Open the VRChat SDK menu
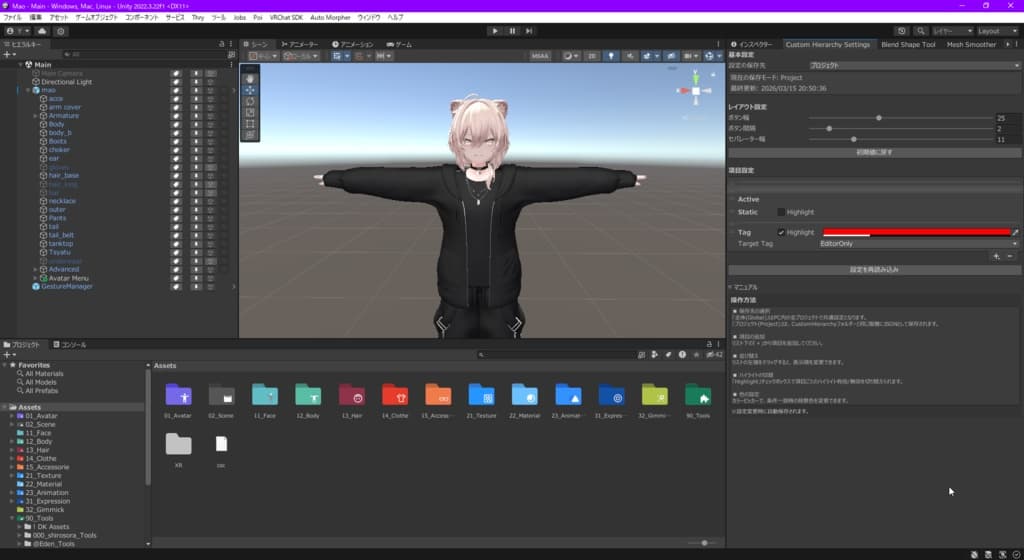The image size is (1024, 560). pyautogui.click(x=286, y=18)
